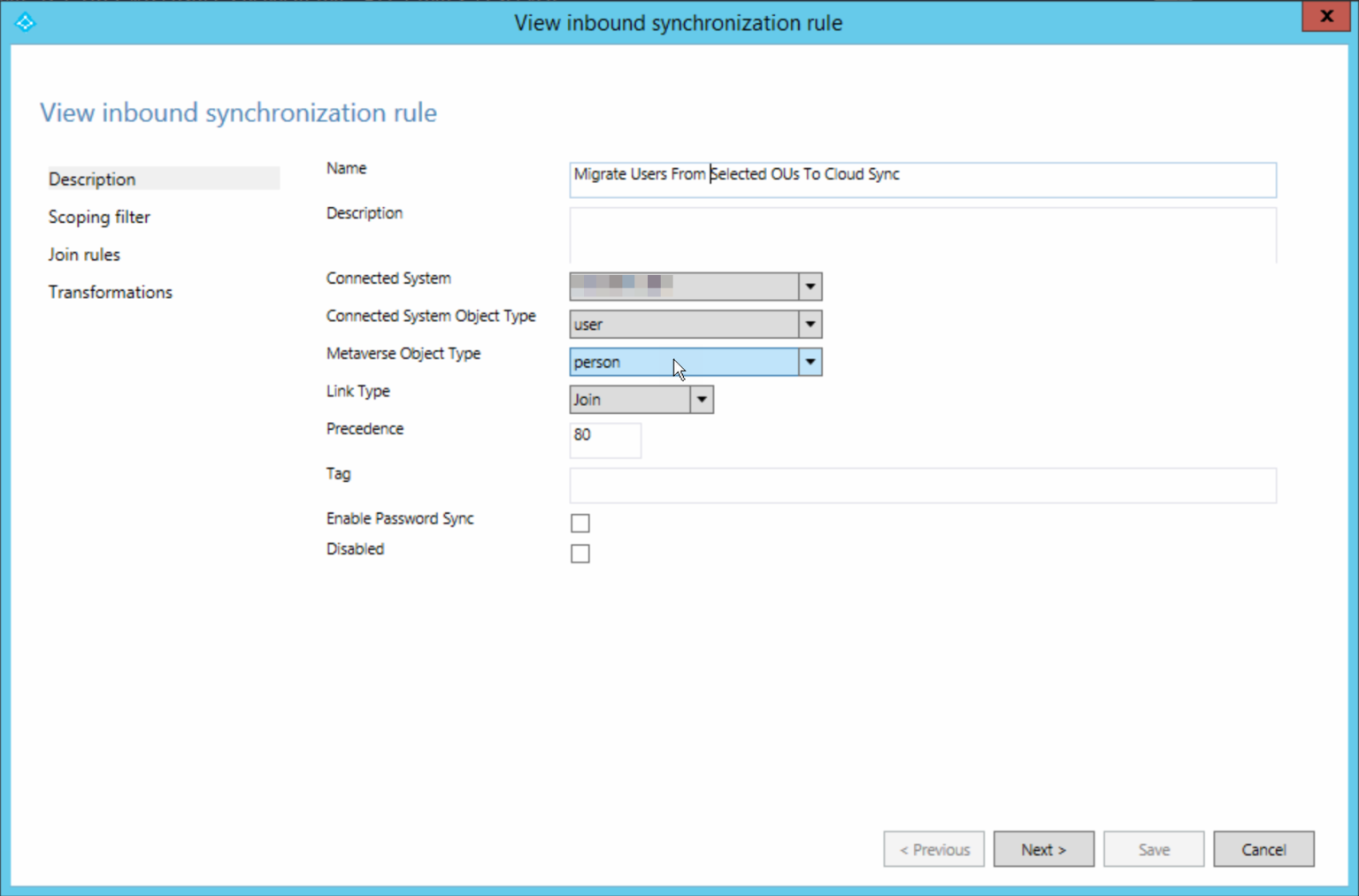The image size is (1359, 896).
Task: Close the View inbound synchronization rule dialog
Action: click(1325, 16)
